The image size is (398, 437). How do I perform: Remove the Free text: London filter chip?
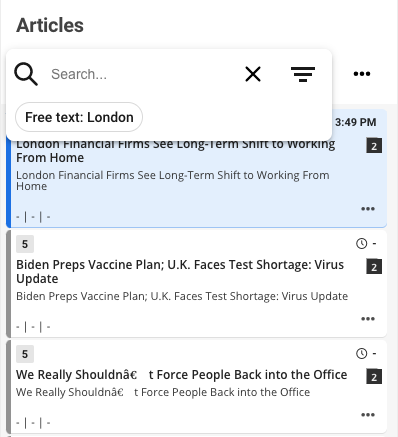click(79, 117)
